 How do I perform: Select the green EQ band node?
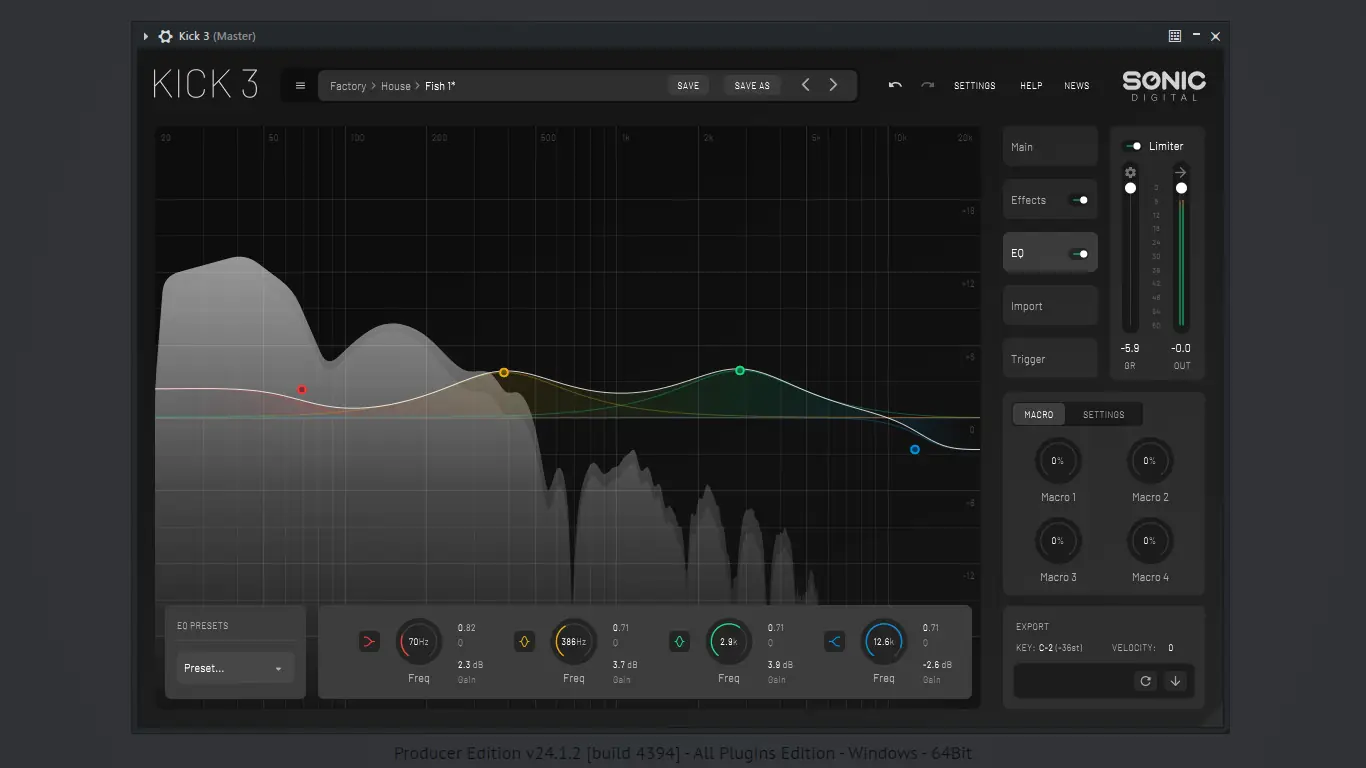(740, 371)
